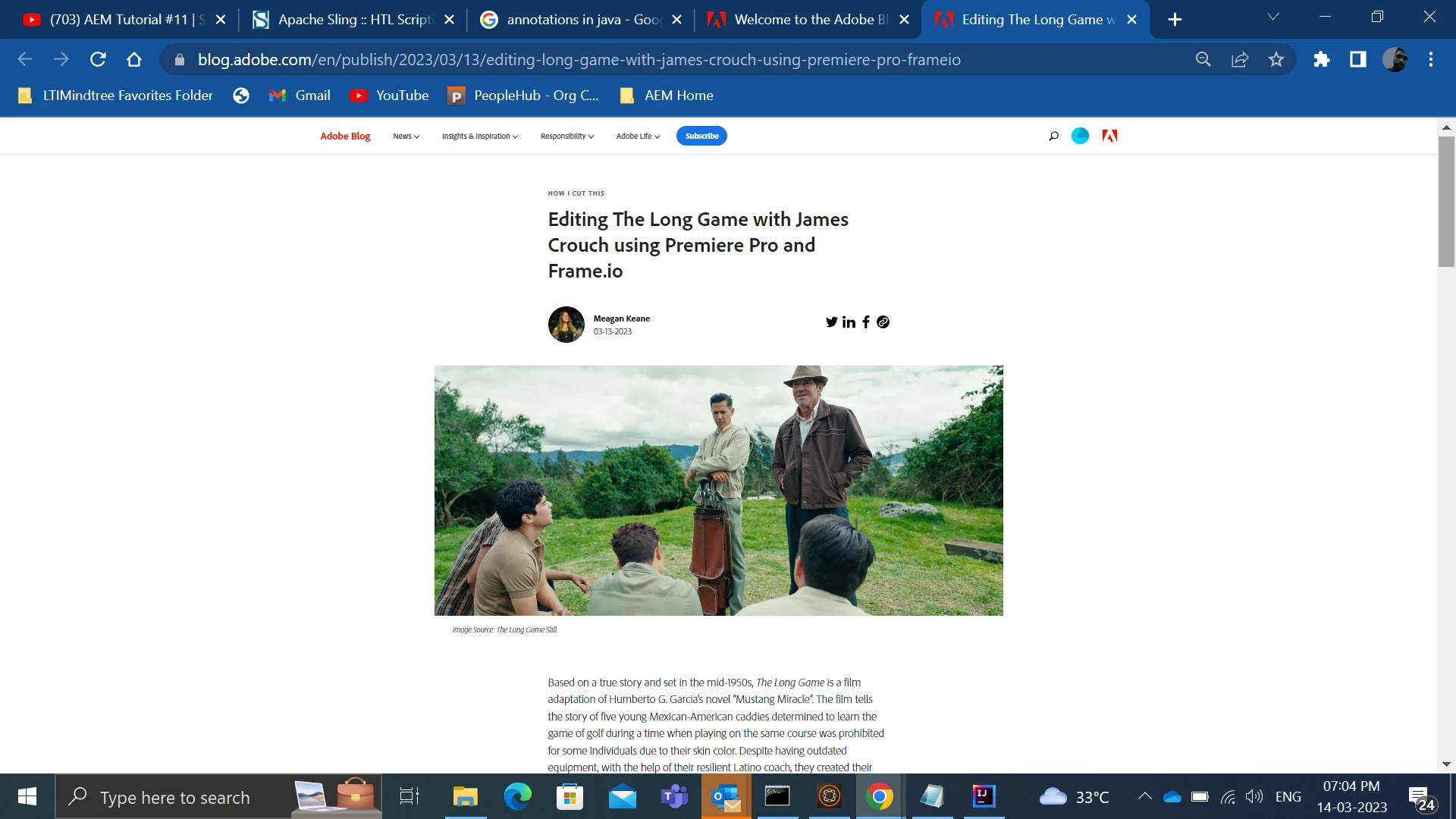Open the Chrome extensions puzzle icon
The width and height of the screenshot is (1456, 819).
pos(1322,59)
